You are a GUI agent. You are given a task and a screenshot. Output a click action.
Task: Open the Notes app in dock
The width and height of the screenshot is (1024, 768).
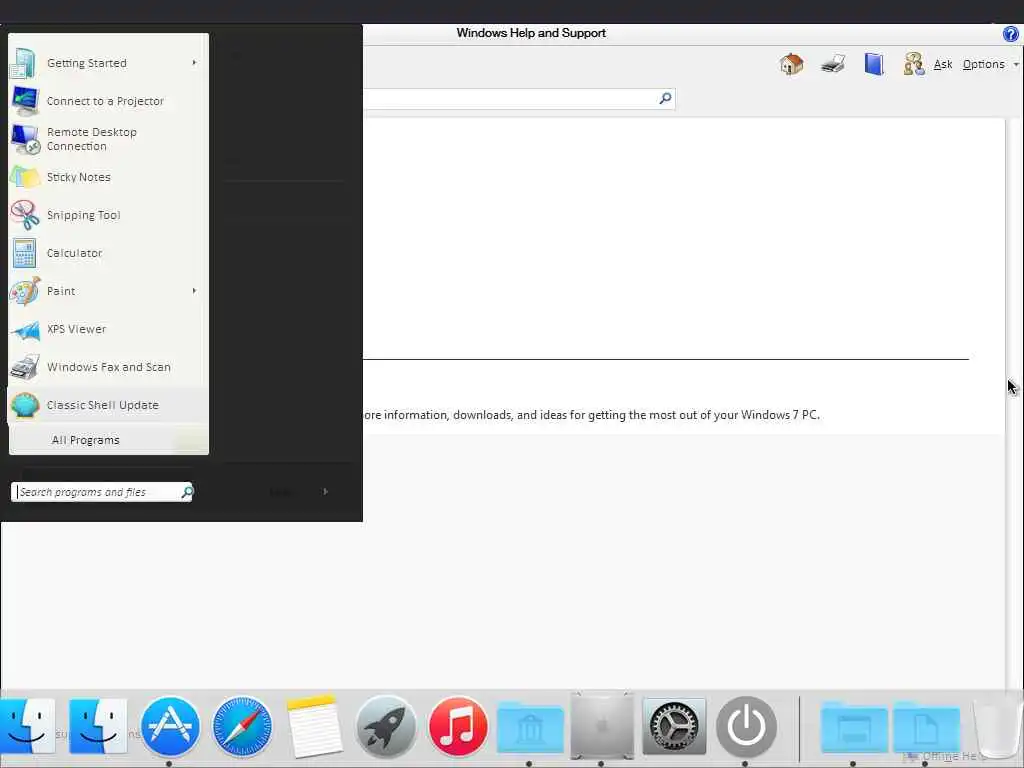tap(314, 726)
